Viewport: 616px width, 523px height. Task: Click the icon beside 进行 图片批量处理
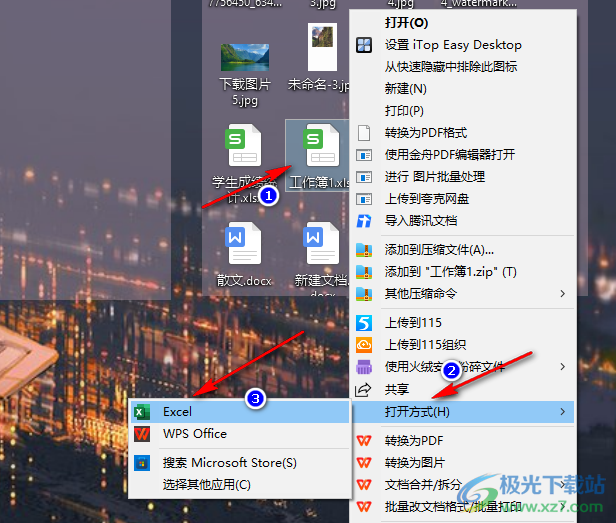click(x=364, y=177)
